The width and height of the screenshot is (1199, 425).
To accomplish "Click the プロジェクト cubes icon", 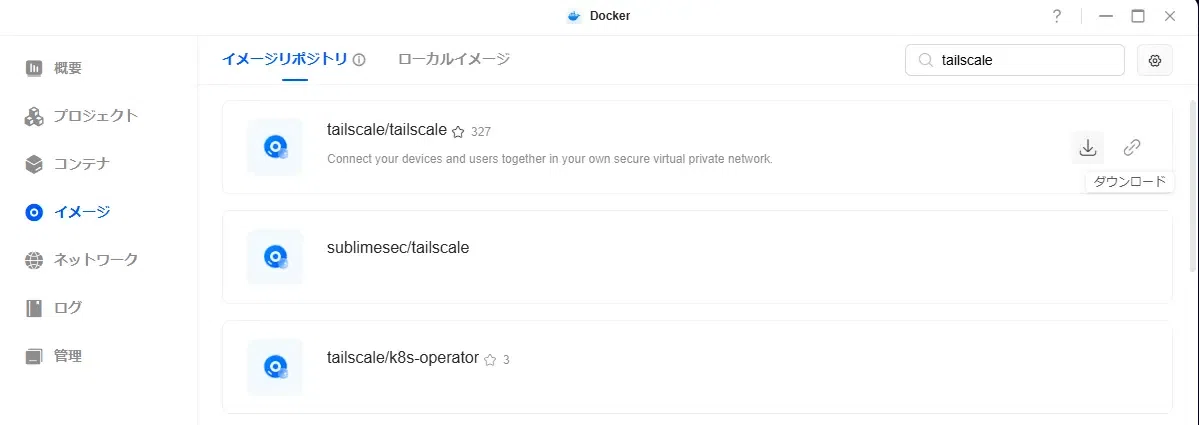I will pos(34,116).
